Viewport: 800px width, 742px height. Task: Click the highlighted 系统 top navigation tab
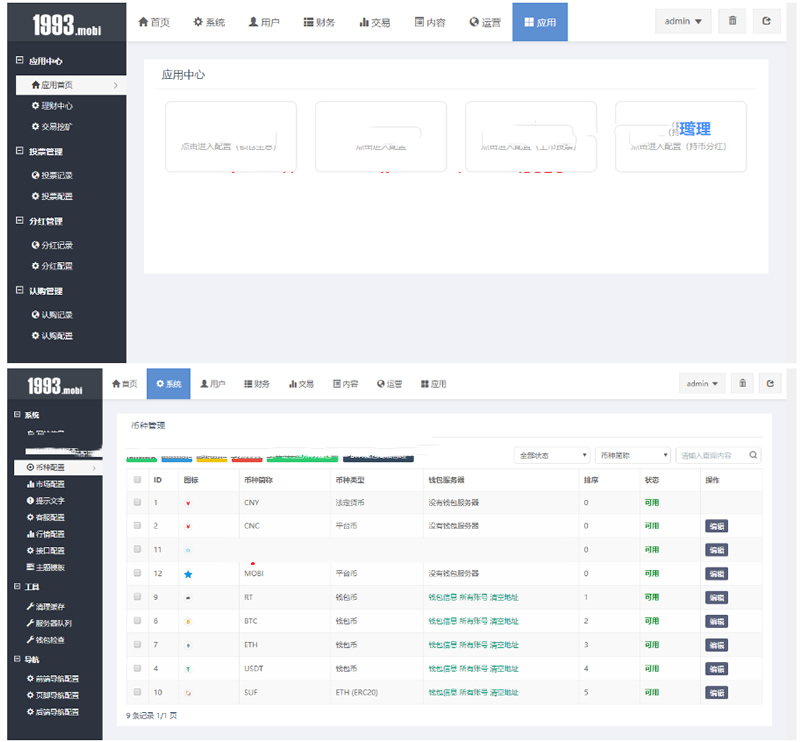(168, 384)
